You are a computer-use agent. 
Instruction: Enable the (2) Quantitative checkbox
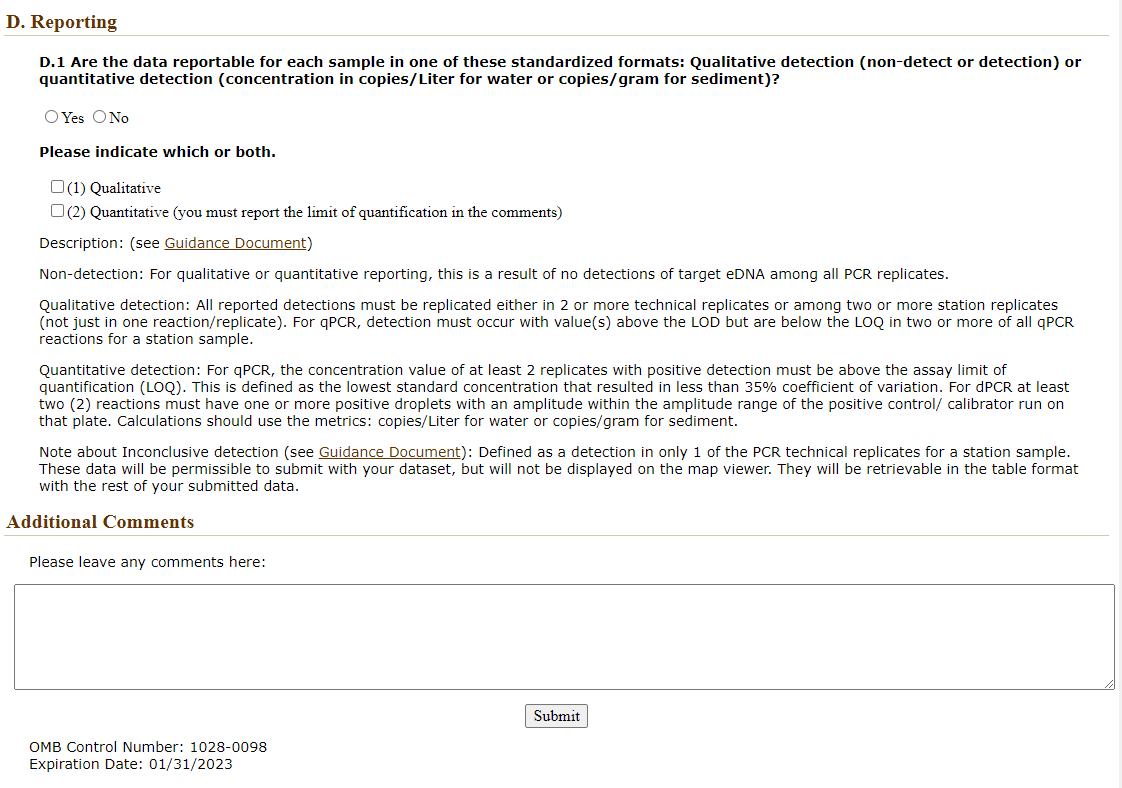pyautogui.click(x=58, y=211)
